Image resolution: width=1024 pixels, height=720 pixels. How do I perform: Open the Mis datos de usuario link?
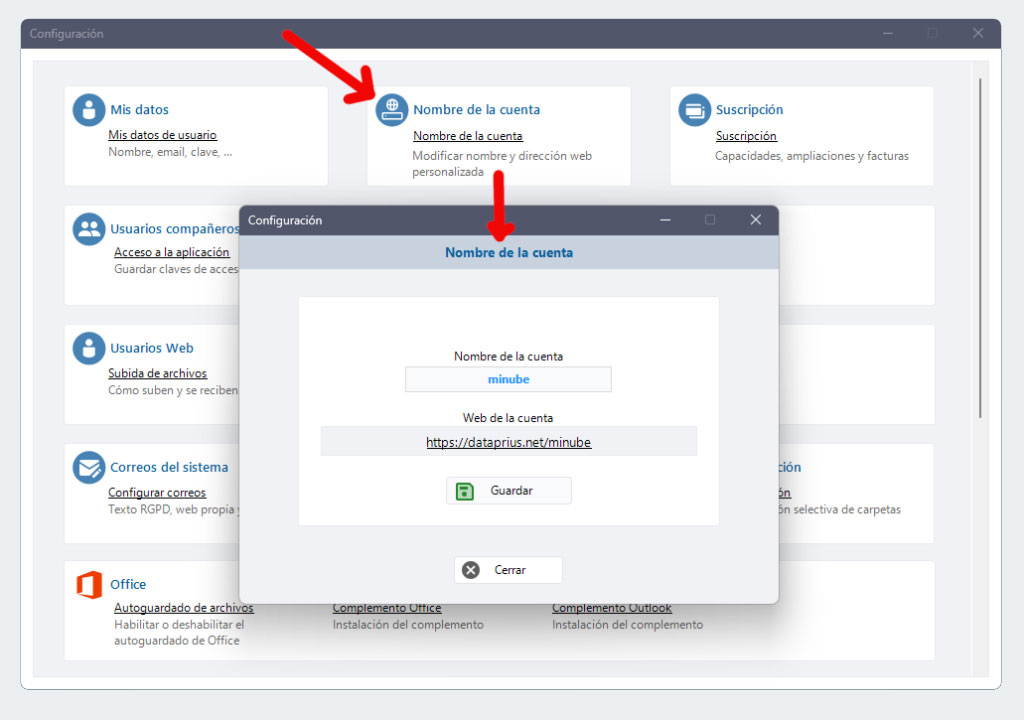163,135
